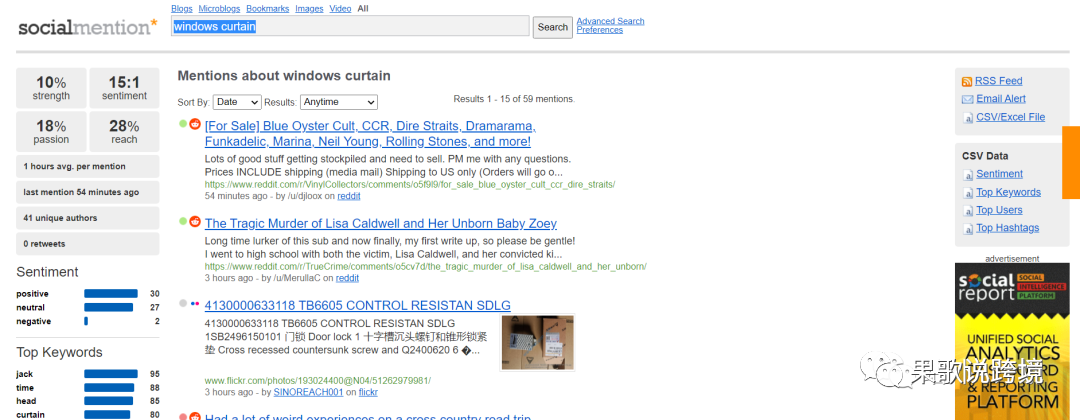Click the 'curtain' keyword label
The height and width of the screenshot is (420, 1080).
(x=30, y=414)
